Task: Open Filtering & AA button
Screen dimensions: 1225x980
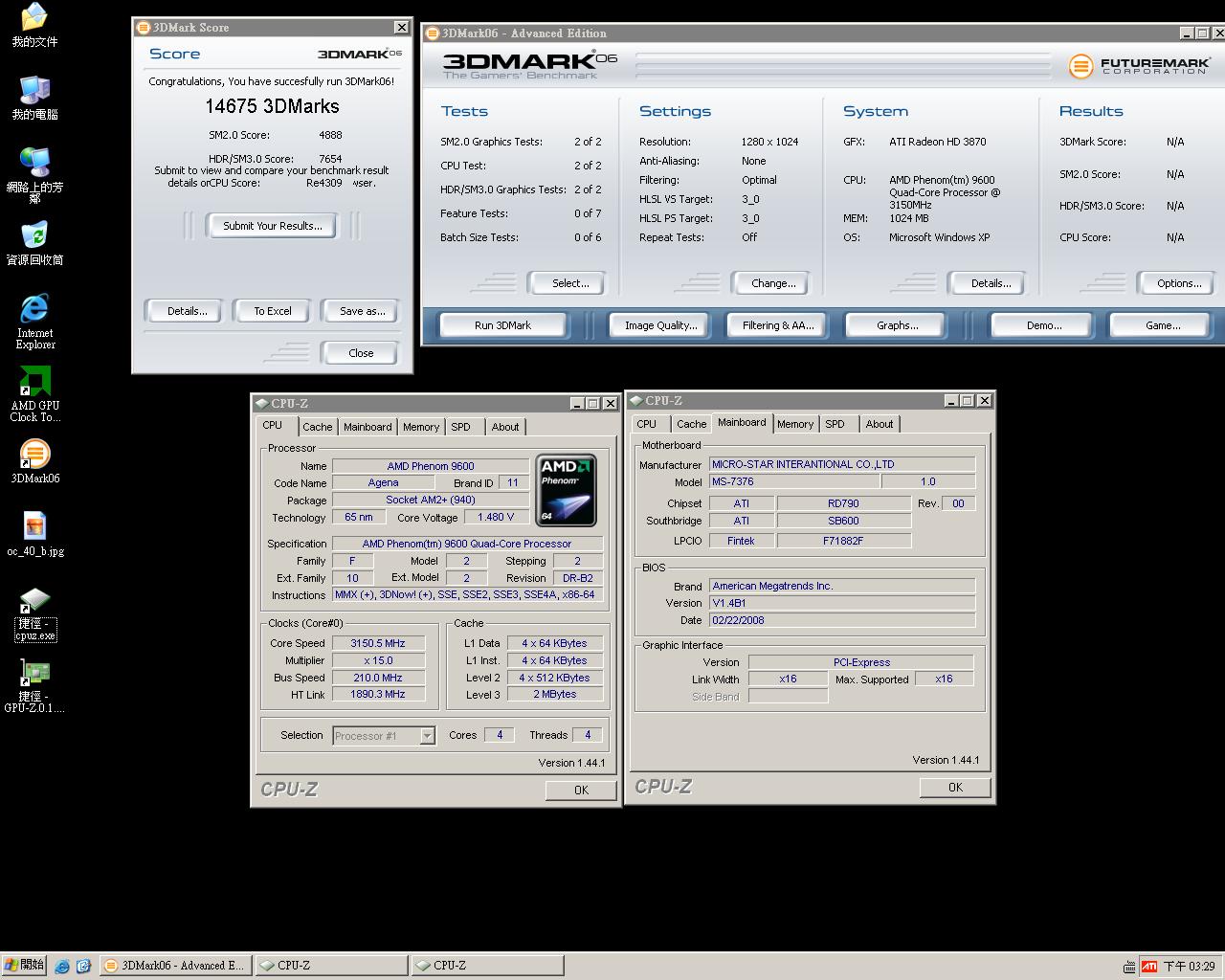Action: 778,325
